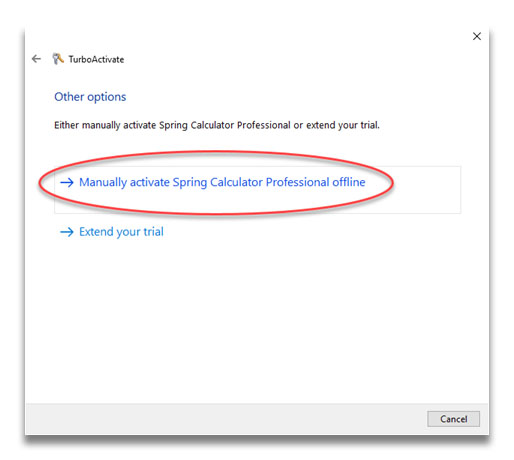Go back using the left arrow
The image size is (514, 460).
coord(36,59)
